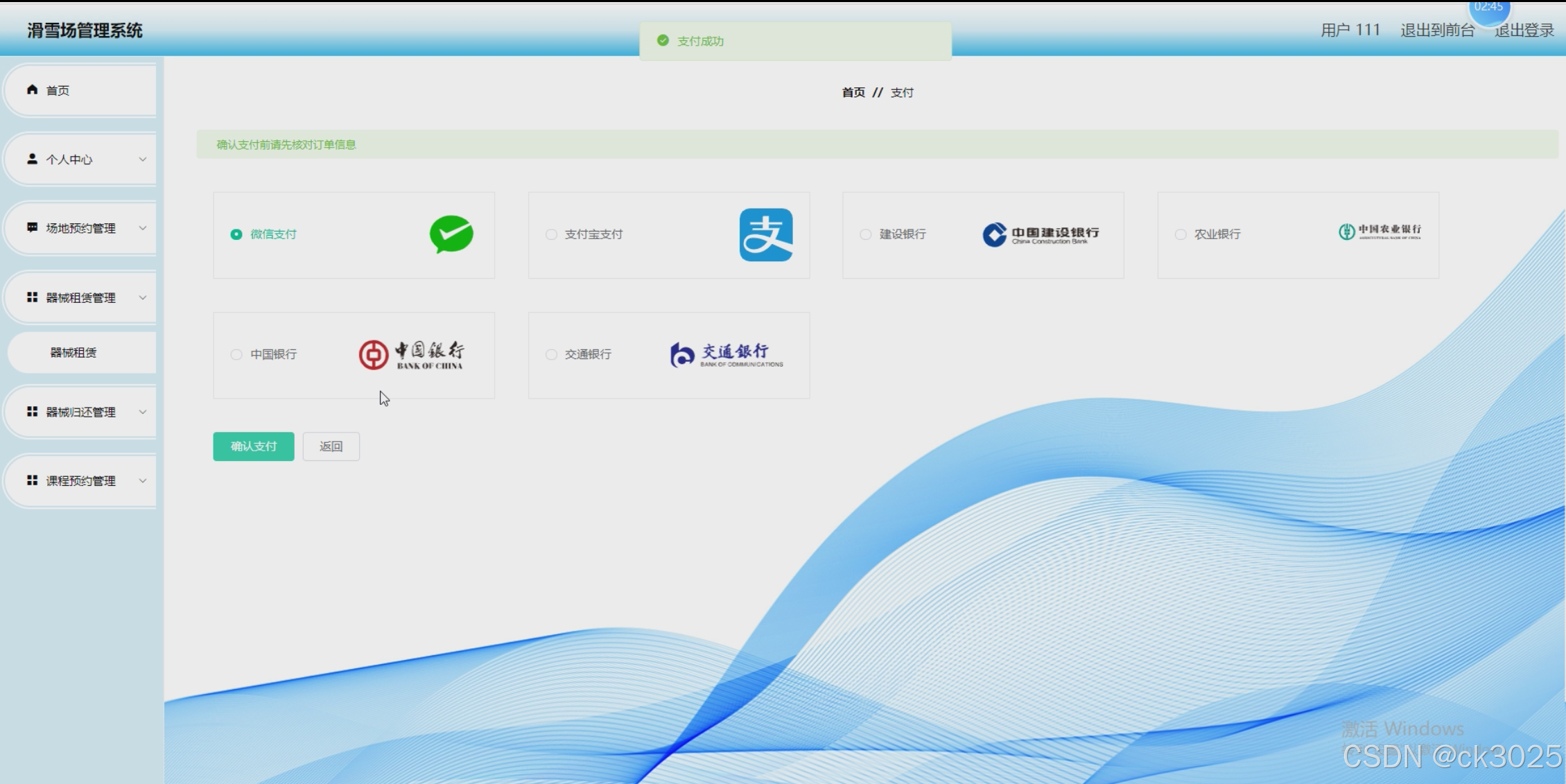Click the Agricultural Bank of China logo
Image resolution: width=1566 pixels, height=784 pixels.
point(1379,232)
